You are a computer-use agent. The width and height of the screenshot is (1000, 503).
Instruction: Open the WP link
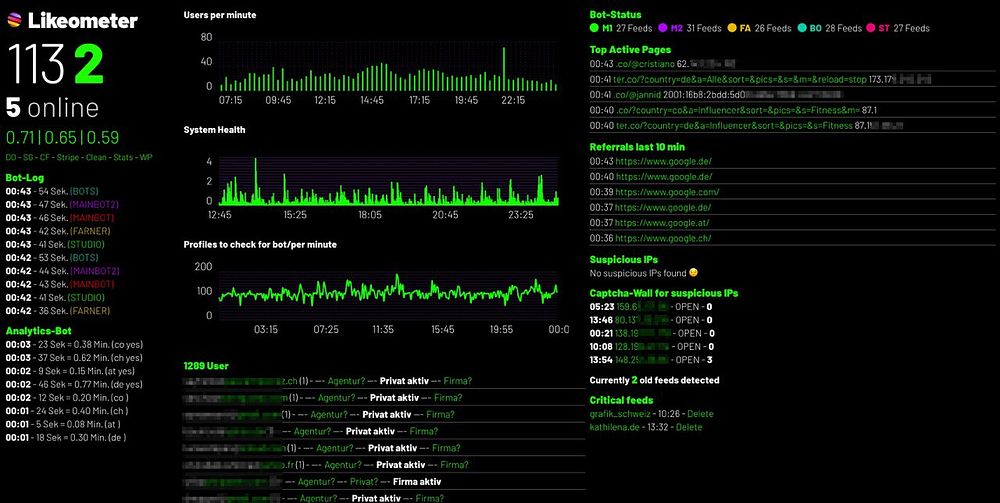[146, 157]
